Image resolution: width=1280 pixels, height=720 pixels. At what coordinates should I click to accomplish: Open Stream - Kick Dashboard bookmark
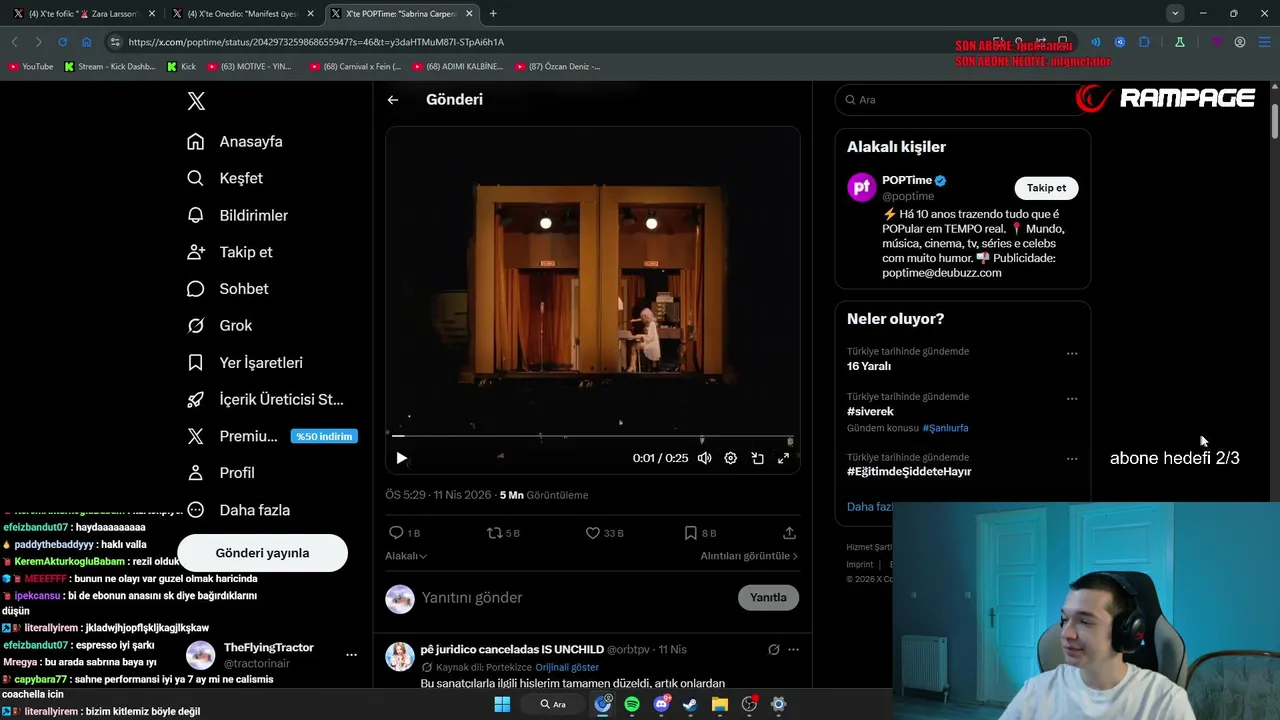coord(110,66)
